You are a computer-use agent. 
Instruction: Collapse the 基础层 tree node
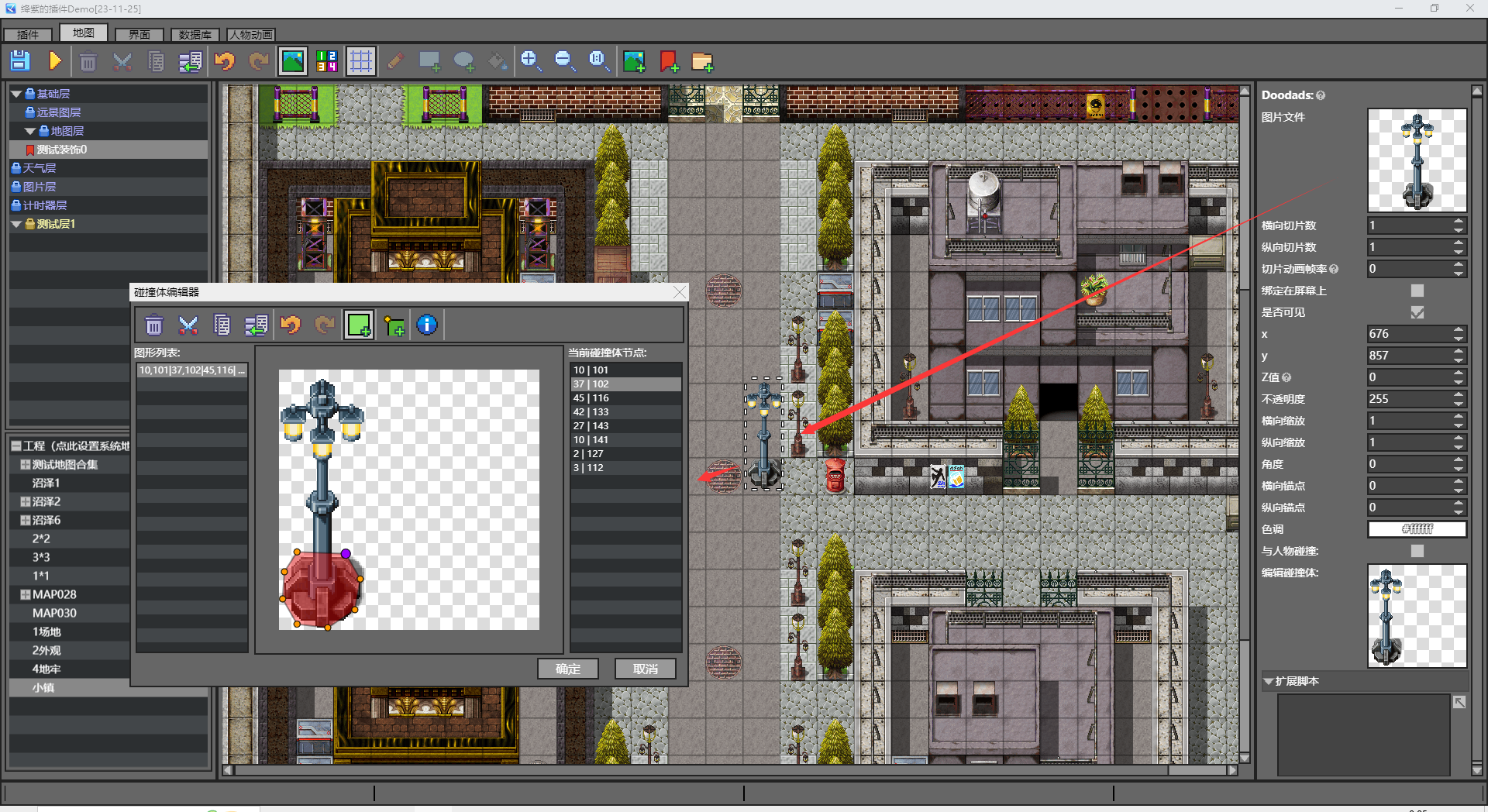[16, 94]
